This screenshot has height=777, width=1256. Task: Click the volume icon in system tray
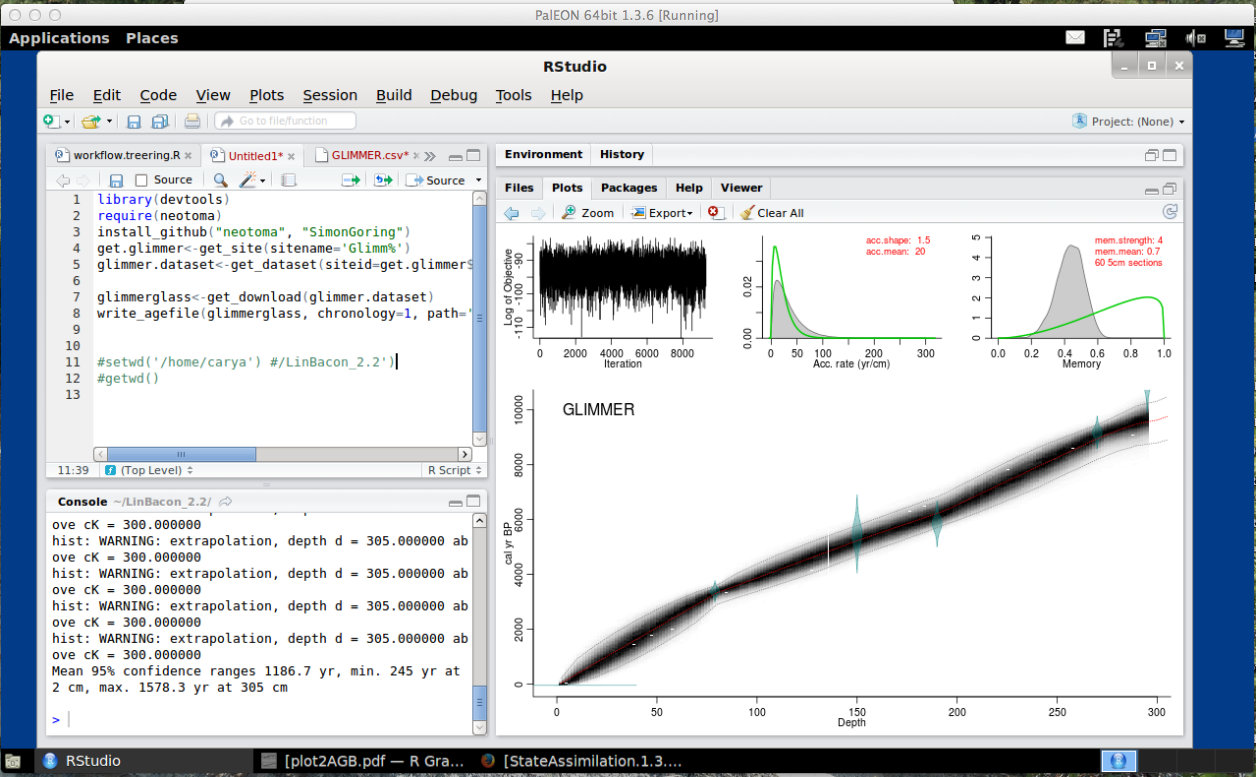point(1196,38)
